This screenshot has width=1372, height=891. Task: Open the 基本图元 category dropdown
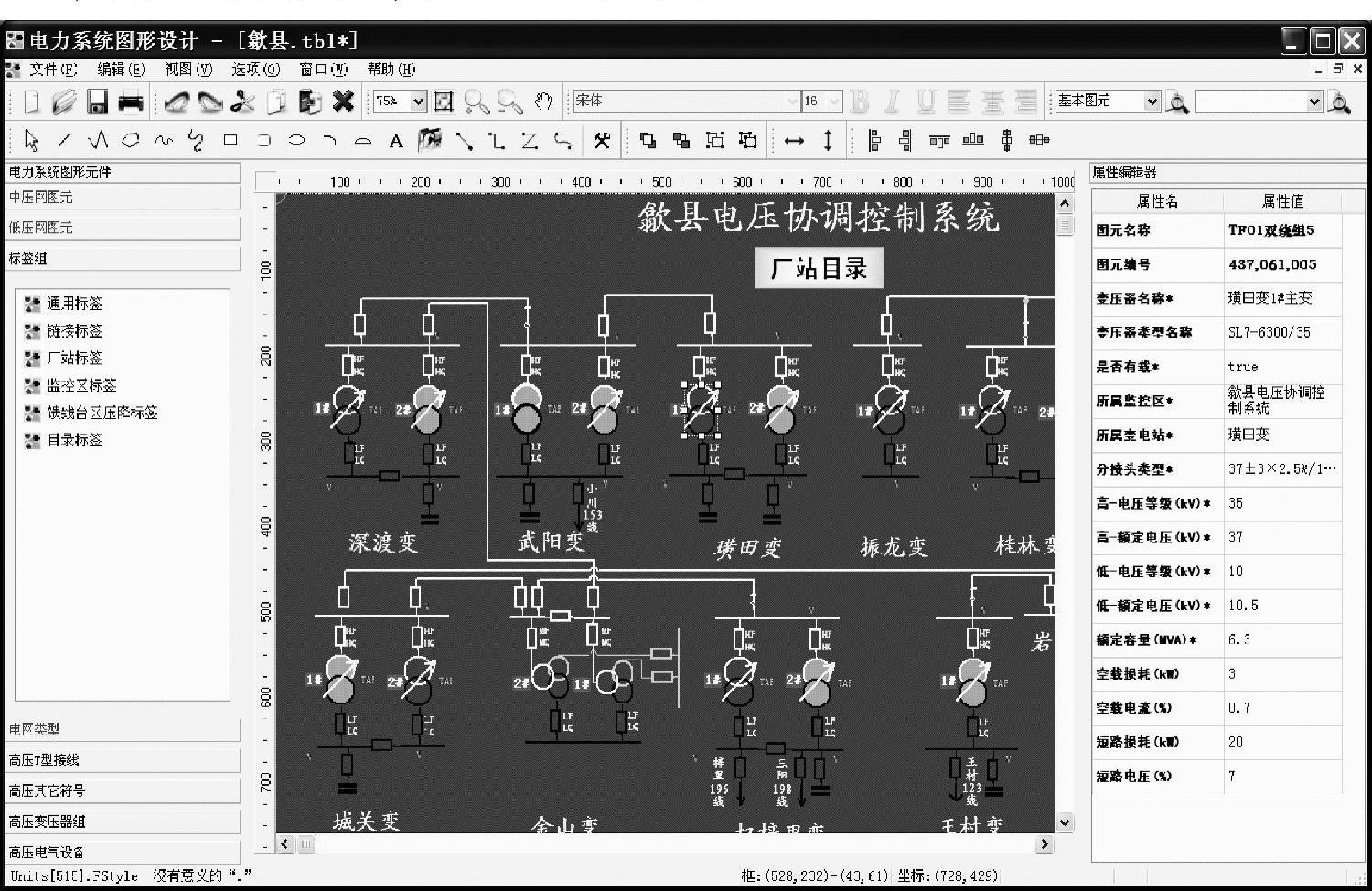point(1152,102)
